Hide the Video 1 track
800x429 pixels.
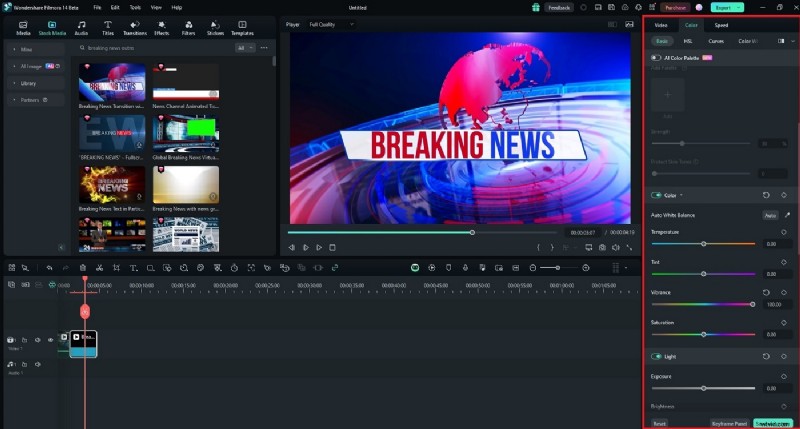pyautogui.click(x=51, y=340)
